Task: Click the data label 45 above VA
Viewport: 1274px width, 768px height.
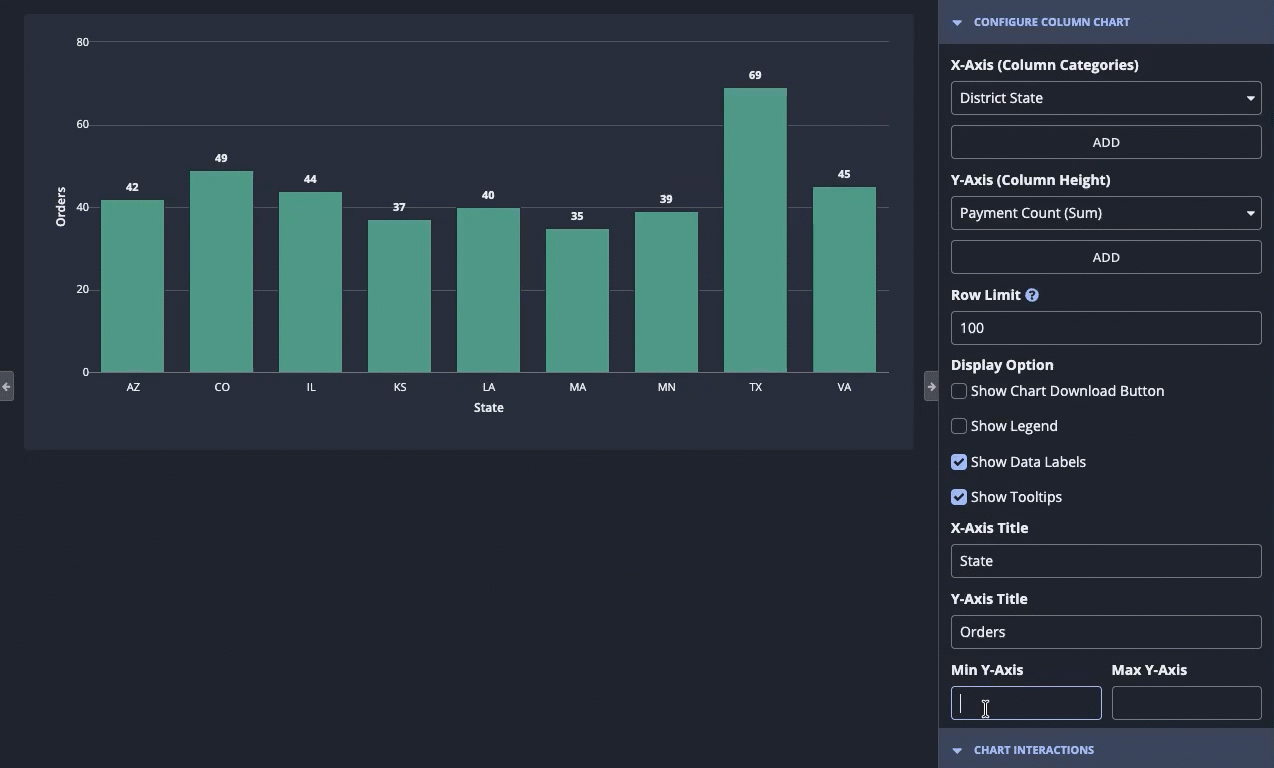Action: point(844,174)
